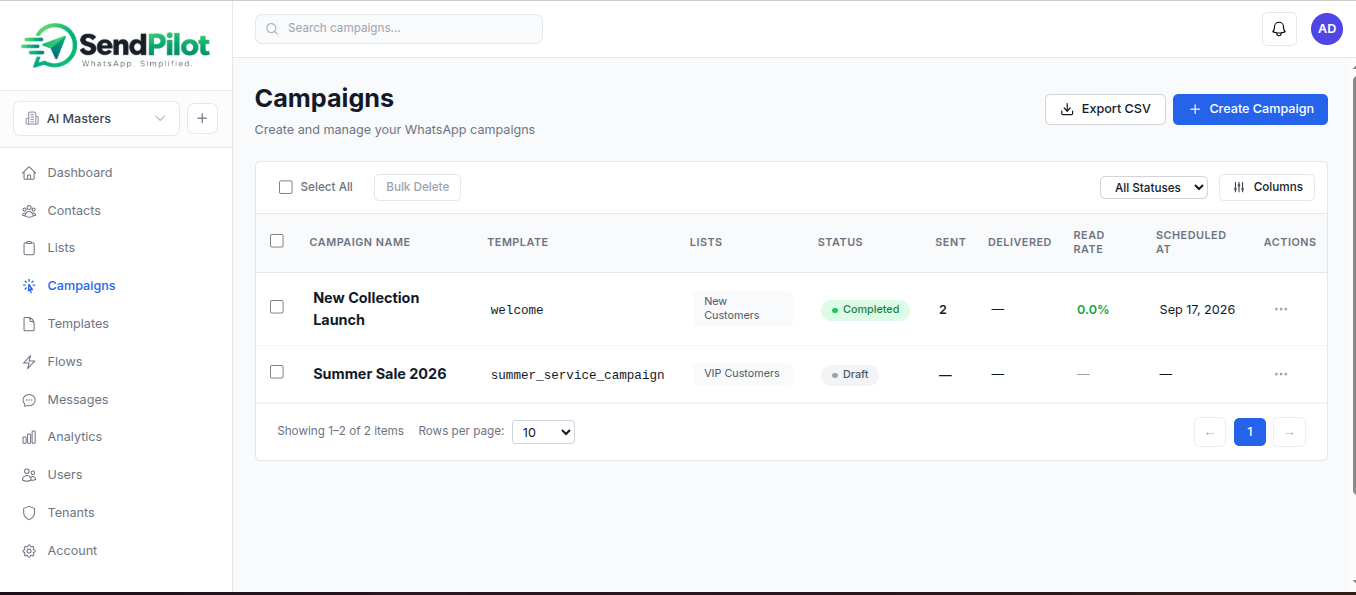Click the Account gear icon
The image size is (1356, 595).
(x=29, y=551)
